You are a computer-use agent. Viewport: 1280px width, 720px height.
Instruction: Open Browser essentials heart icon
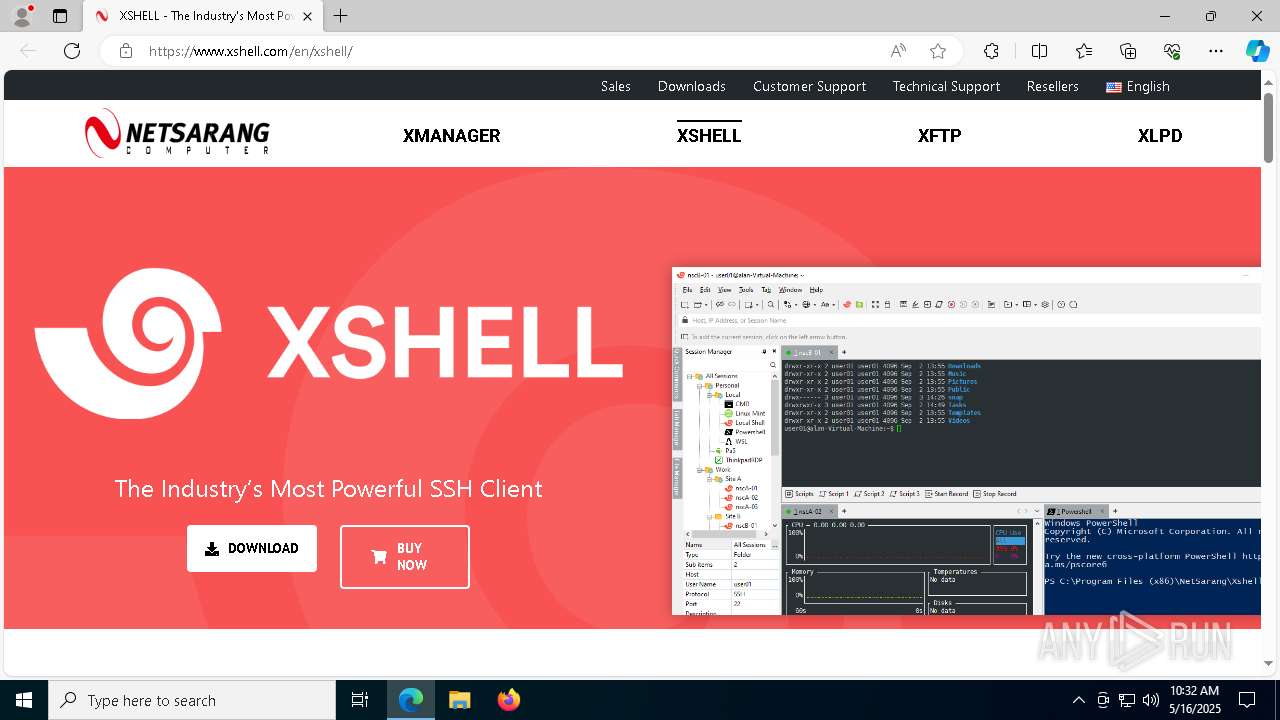[1172, 51]
